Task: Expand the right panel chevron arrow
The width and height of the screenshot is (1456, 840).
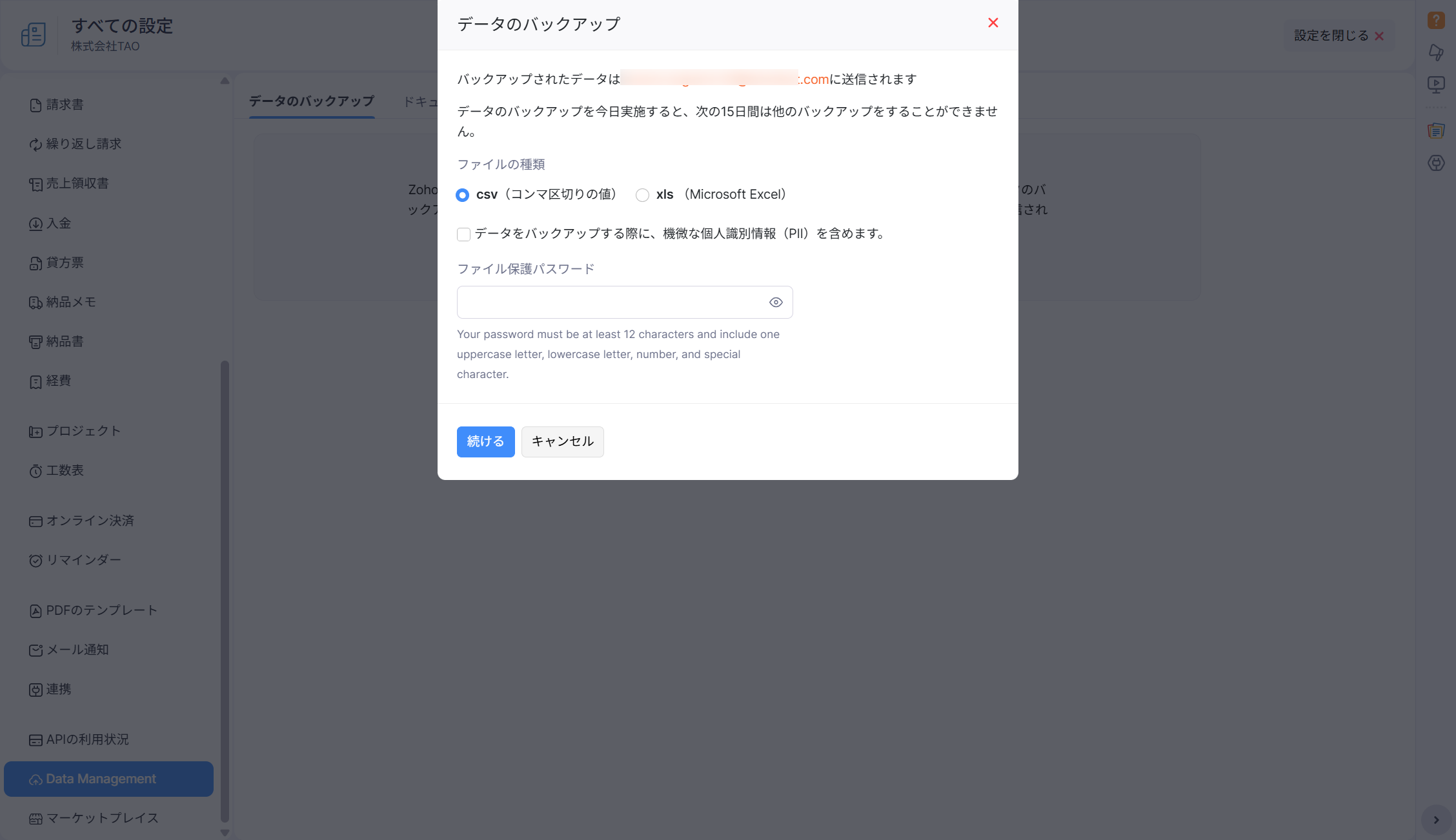Action: click(x=1435, y=820)
